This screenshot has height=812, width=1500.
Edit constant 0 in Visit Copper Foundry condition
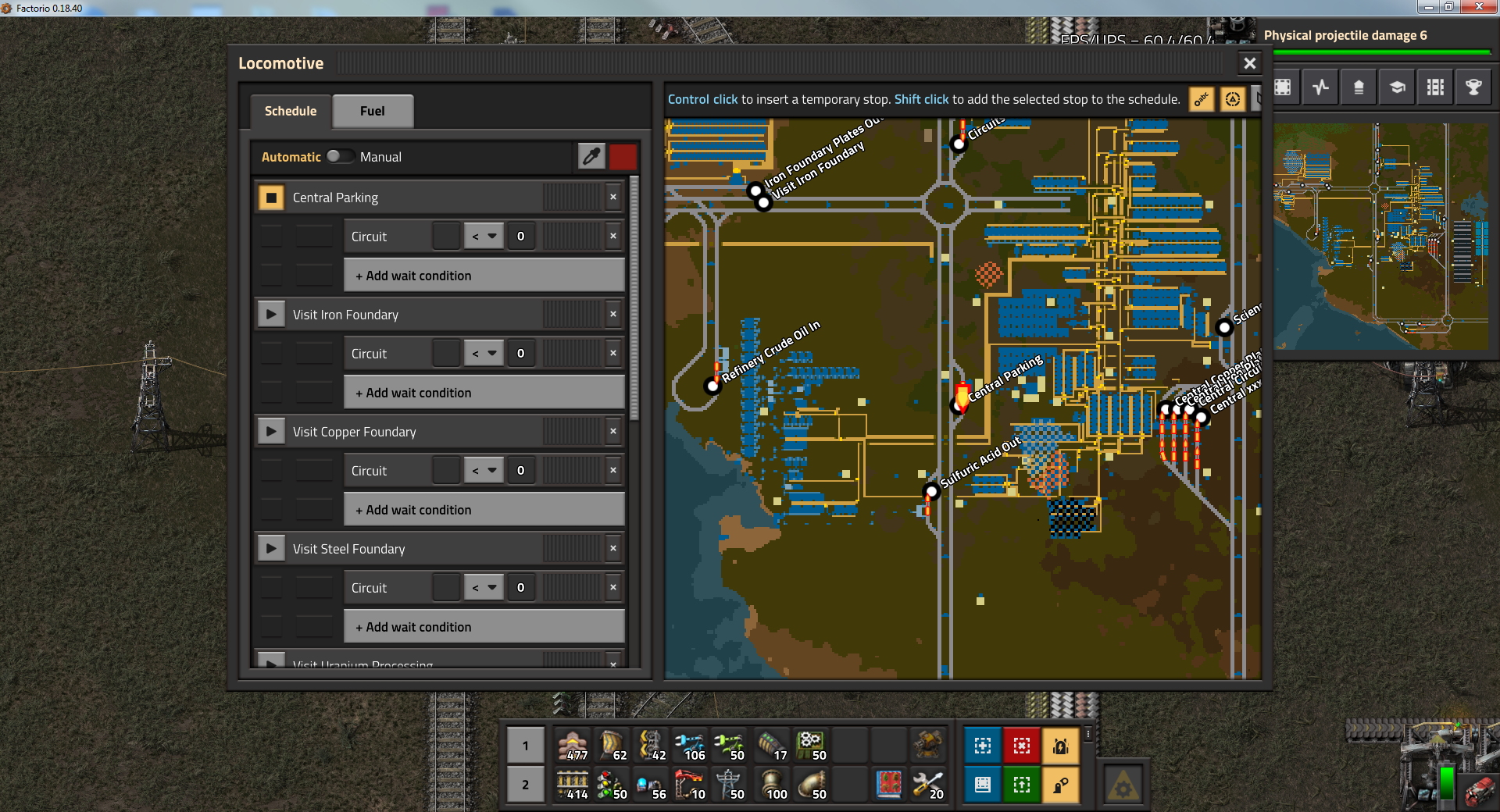(521, 471)
